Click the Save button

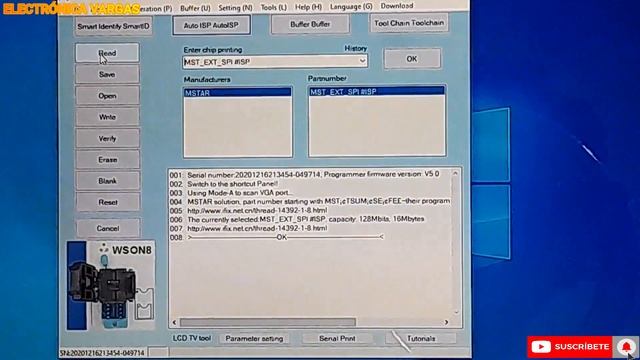tap(107, 74)
